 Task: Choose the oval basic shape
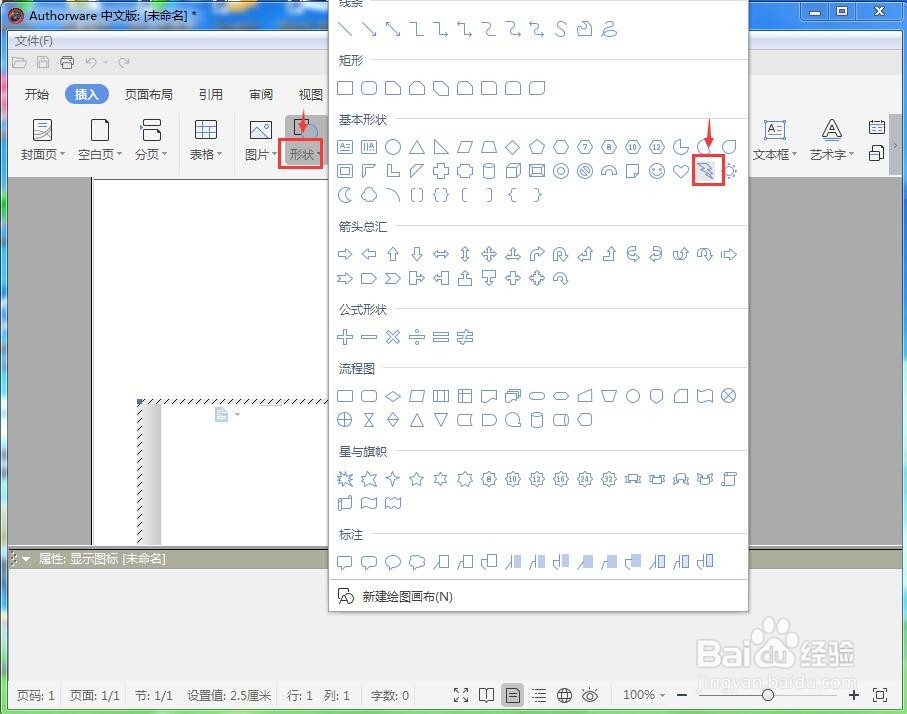(393, 147)
